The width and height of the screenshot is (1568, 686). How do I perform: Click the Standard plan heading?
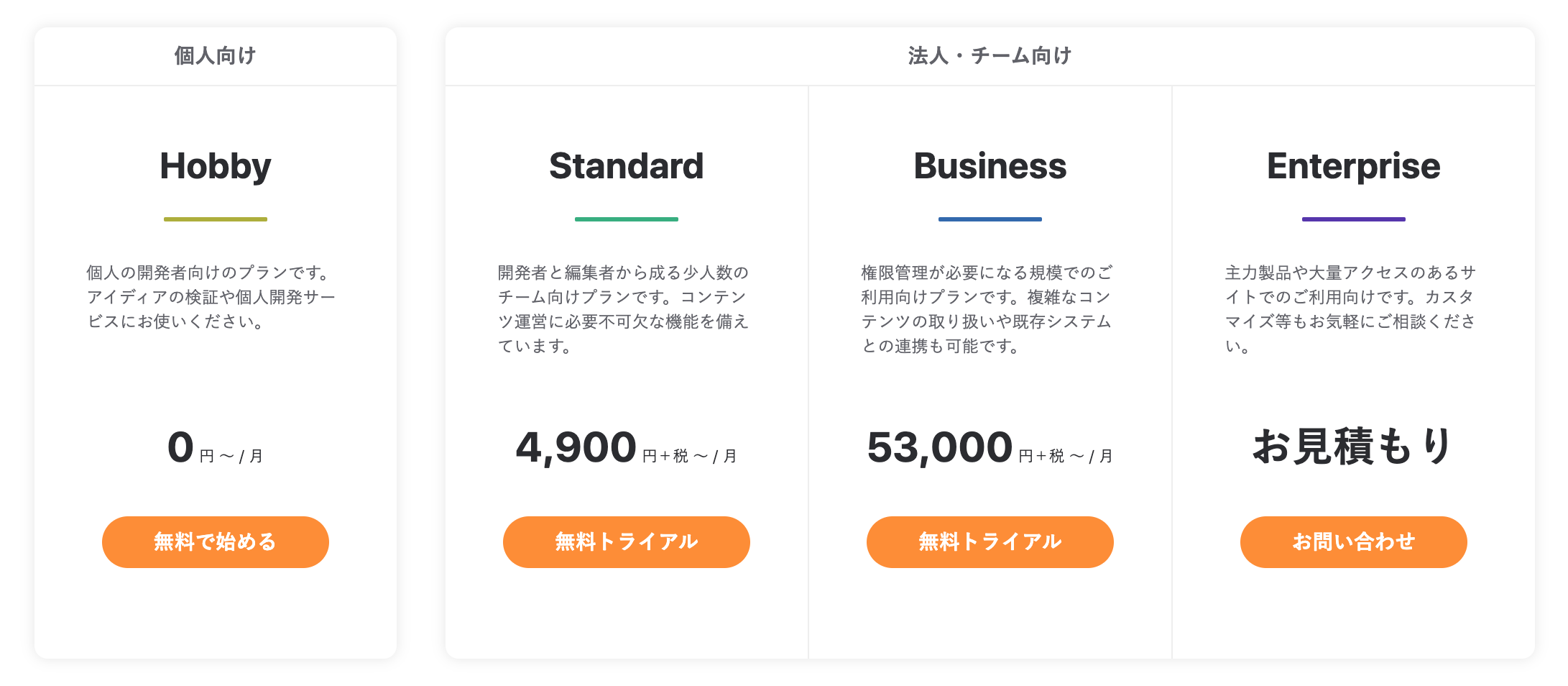tap(626, 166)
